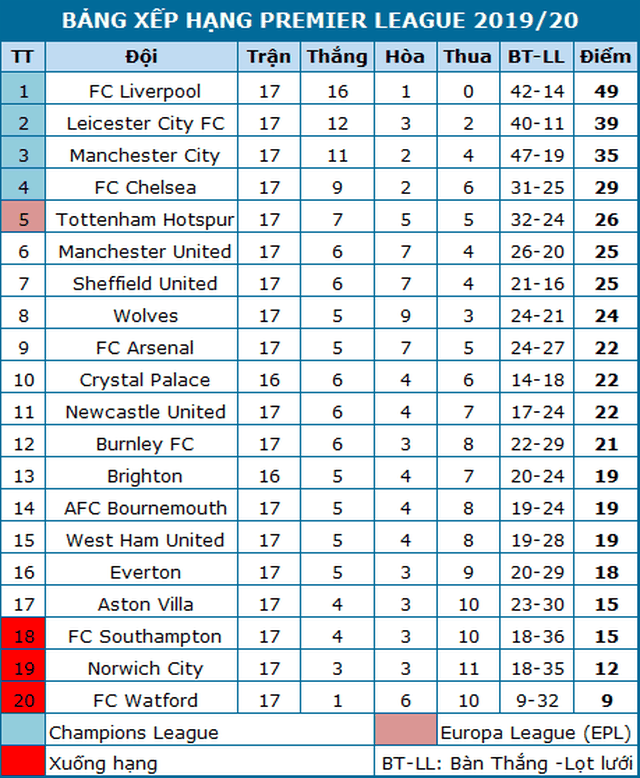Image resolution: width=640 pixels, height=778 pixels.
Task: Click the Europa League pink legend swatch
Action: click(x=407, y=732)
